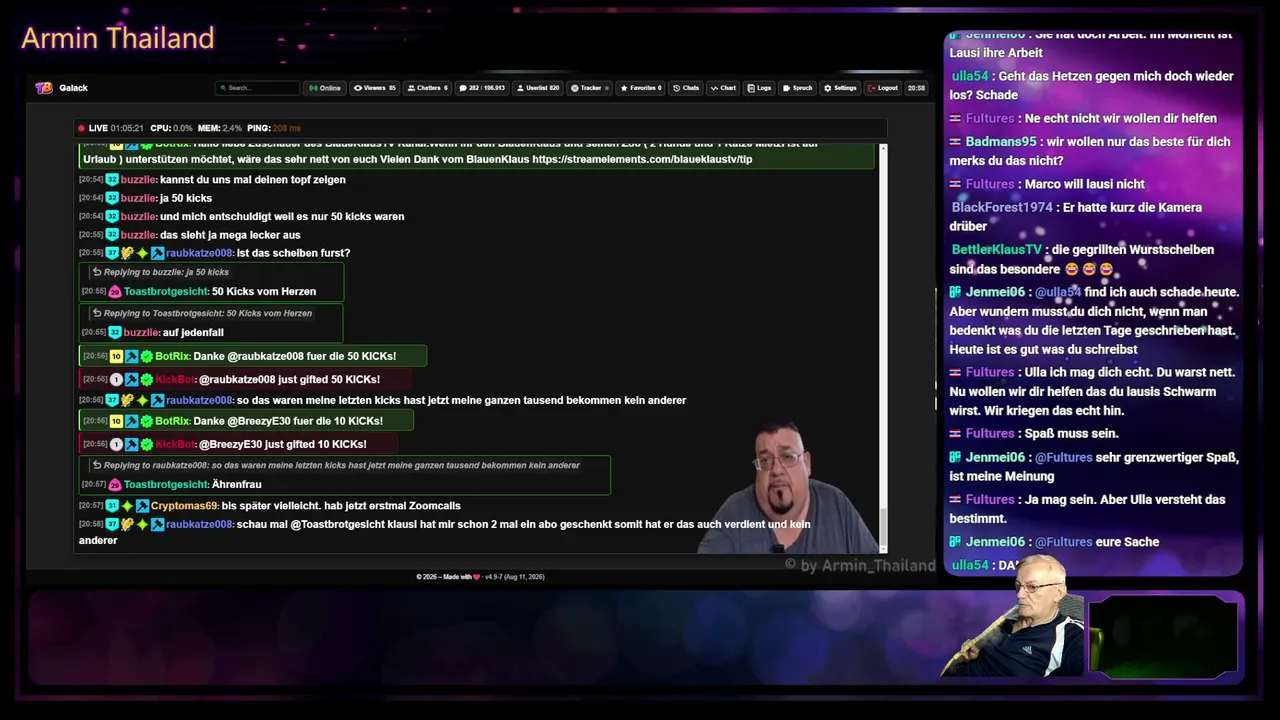Click level 37 badge on 'schau mal' row
Image resolution: width=1280 pixels, height=720 pixels.
[x=113, y=524]
